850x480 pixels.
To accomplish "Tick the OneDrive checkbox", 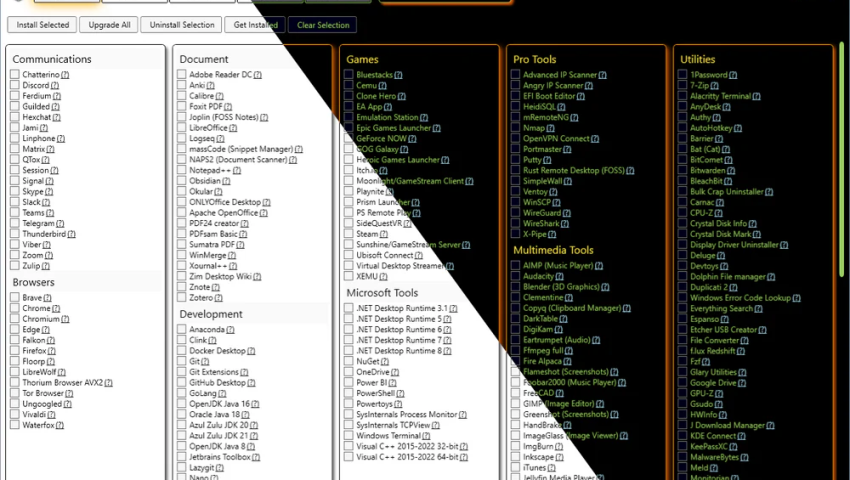I will [x=350, y=372].
